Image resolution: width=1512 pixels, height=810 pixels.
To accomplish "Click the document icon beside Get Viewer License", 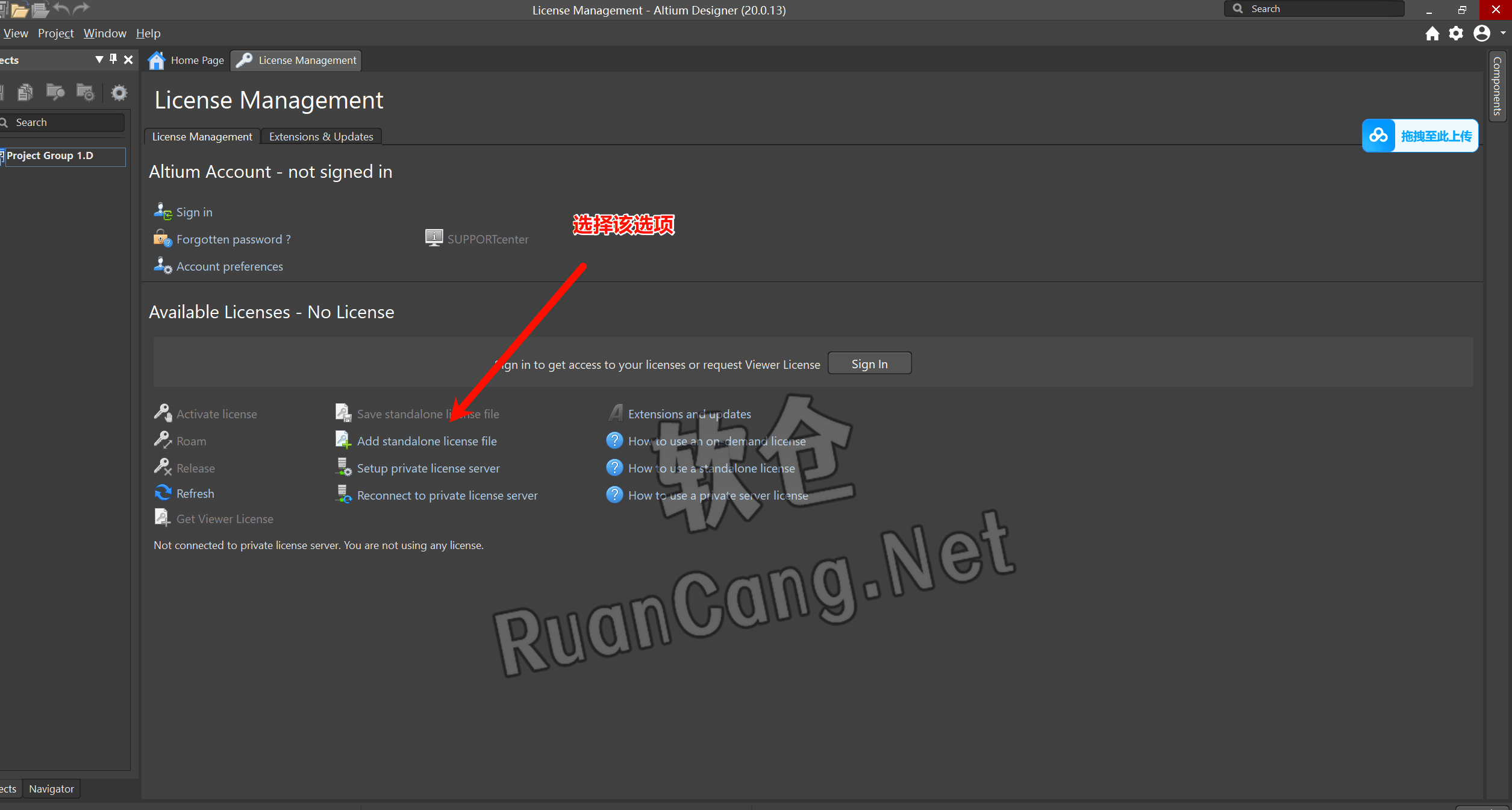I will point(163,518).
